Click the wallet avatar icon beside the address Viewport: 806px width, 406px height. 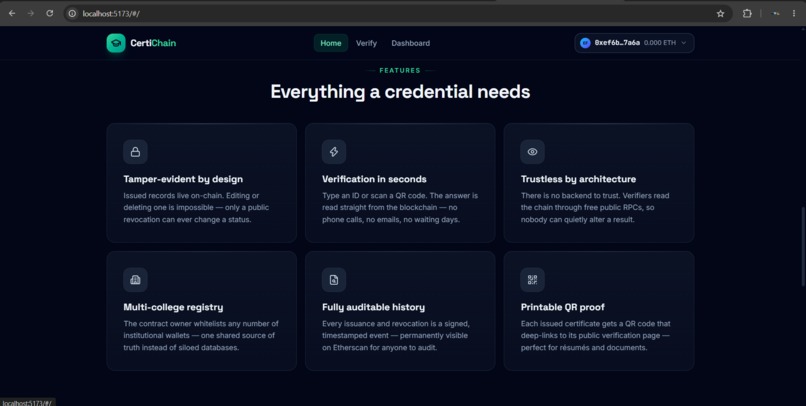coord(585,43)
